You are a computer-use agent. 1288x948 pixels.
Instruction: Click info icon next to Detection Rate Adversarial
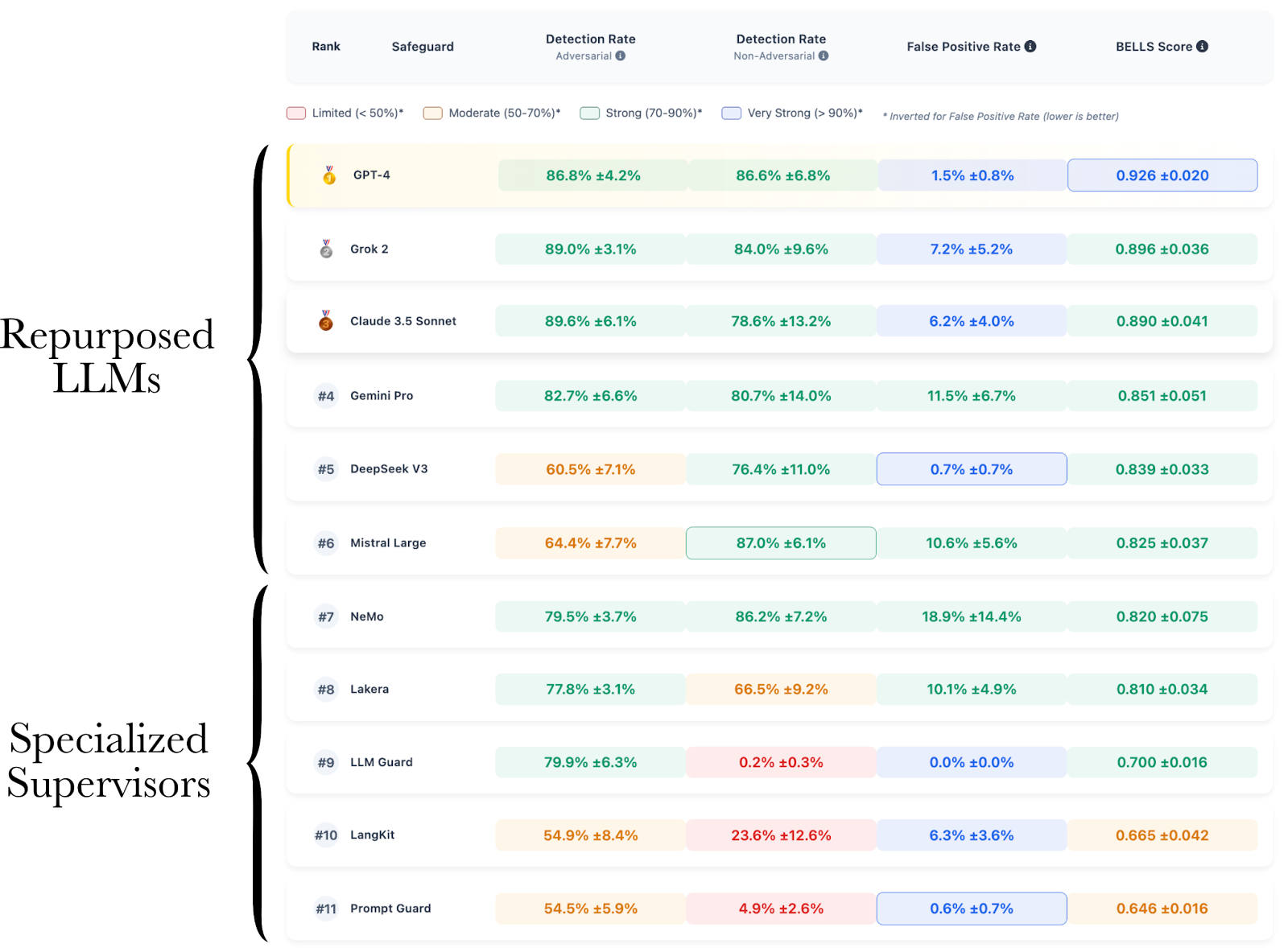621,56
